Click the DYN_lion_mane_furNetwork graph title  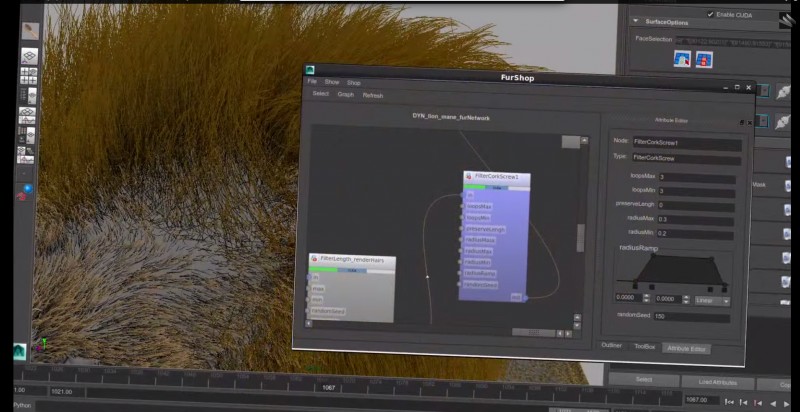tap(451, 117)
